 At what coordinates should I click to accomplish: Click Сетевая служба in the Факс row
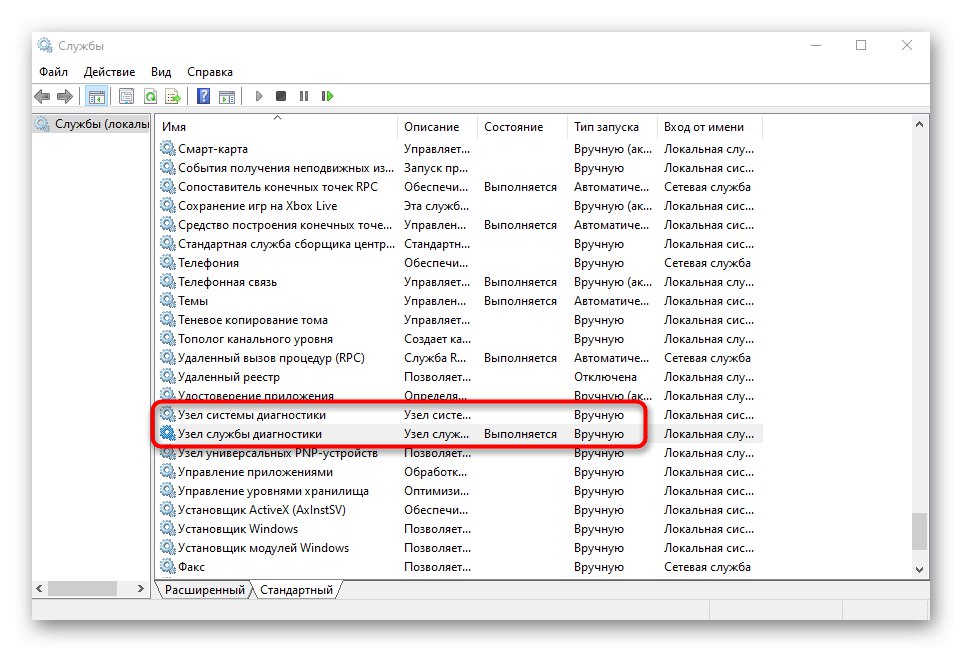tap(707, 567)
